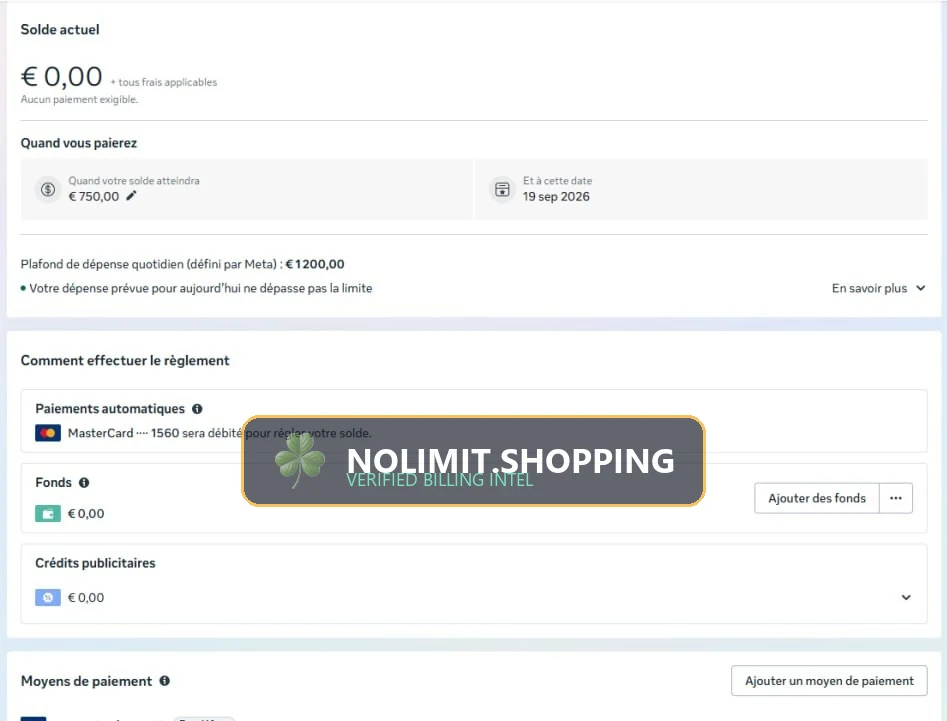
Task: Click the tous frais applicables note
Action: click(164, 82)
